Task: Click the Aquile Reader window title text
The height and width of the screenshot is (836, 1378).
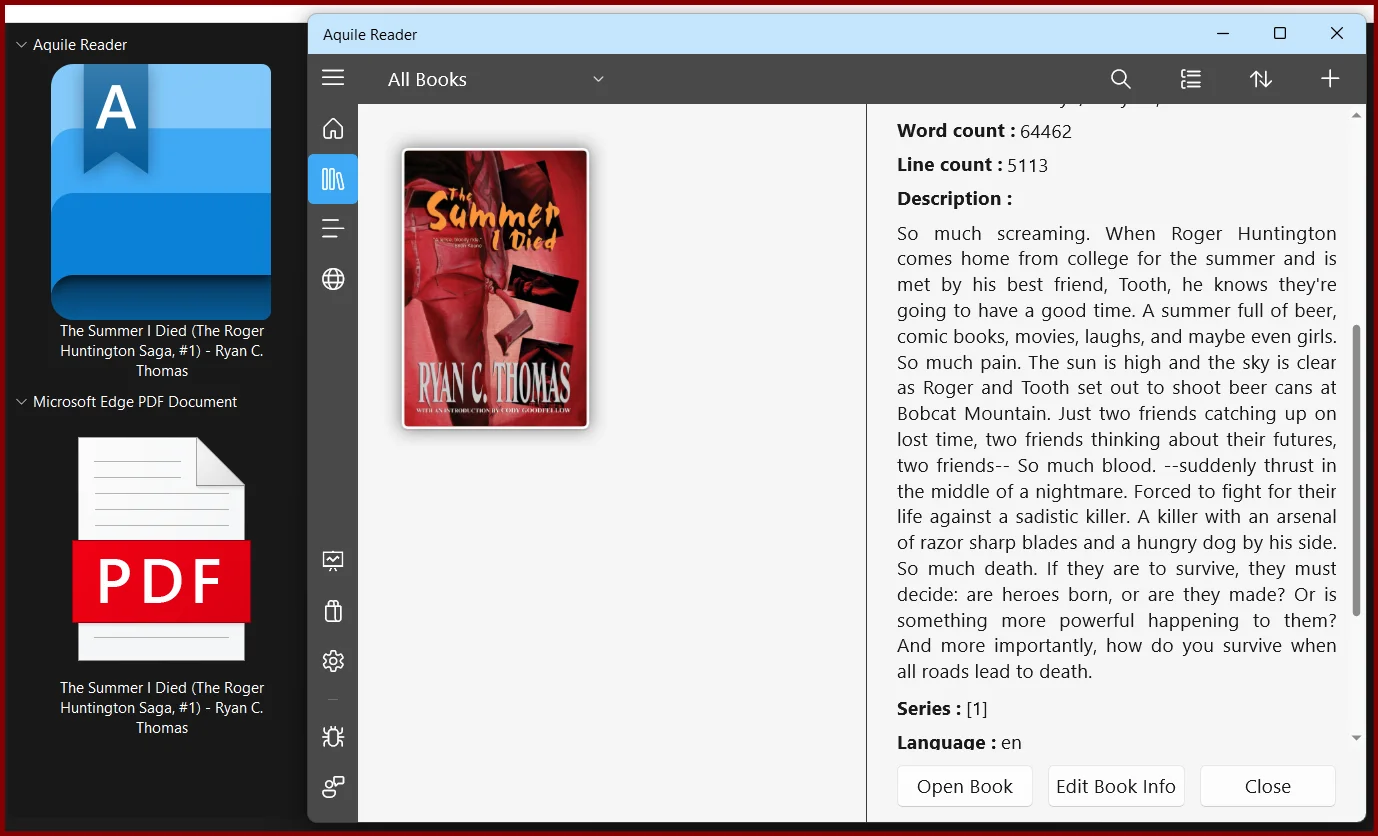Action: tap(370, 34)
